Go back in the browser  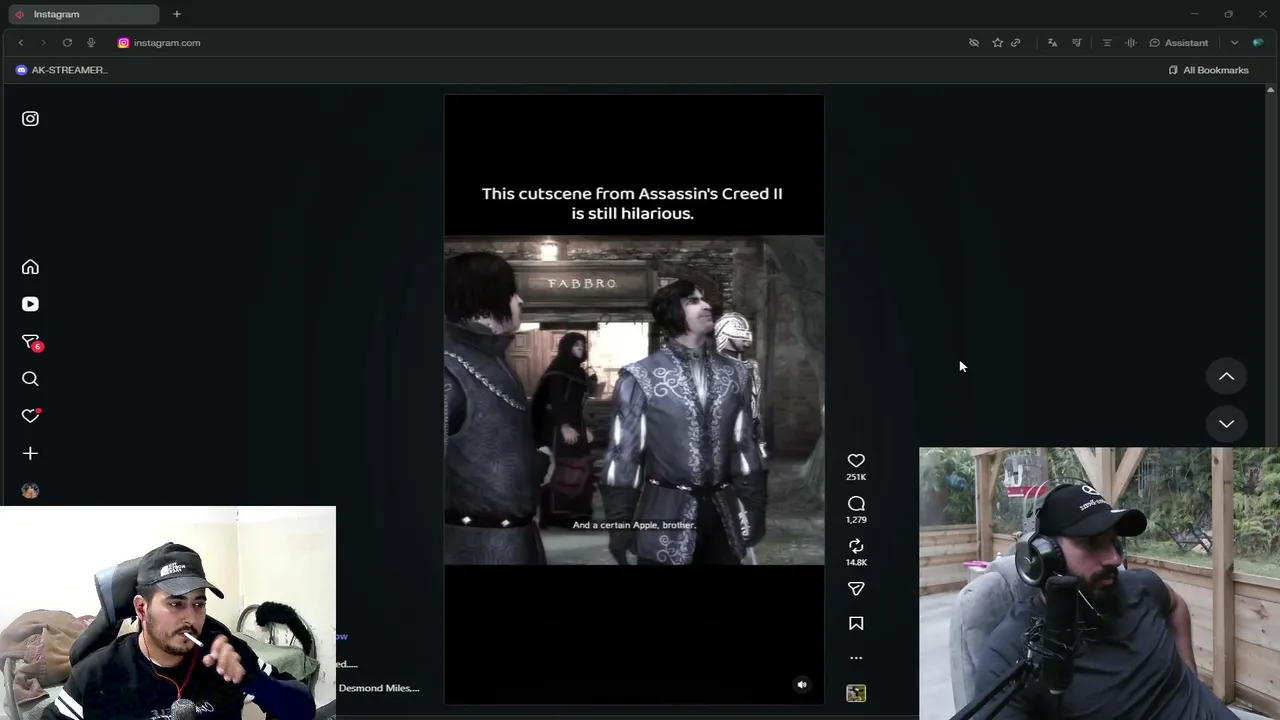[20, 43]
